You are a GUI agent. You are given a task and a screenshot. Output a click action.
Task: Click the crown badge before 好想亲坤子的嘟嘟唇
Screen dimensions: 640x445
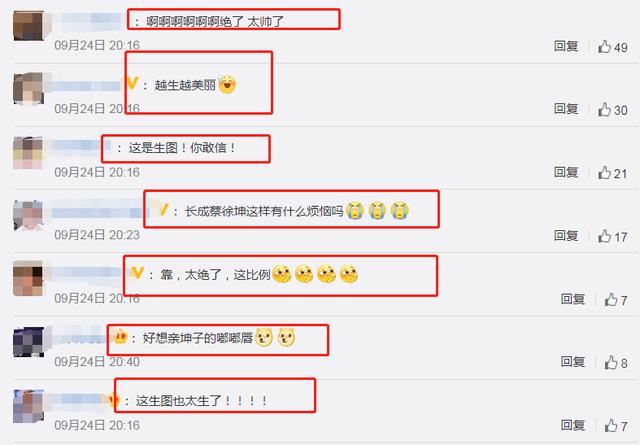120,336
